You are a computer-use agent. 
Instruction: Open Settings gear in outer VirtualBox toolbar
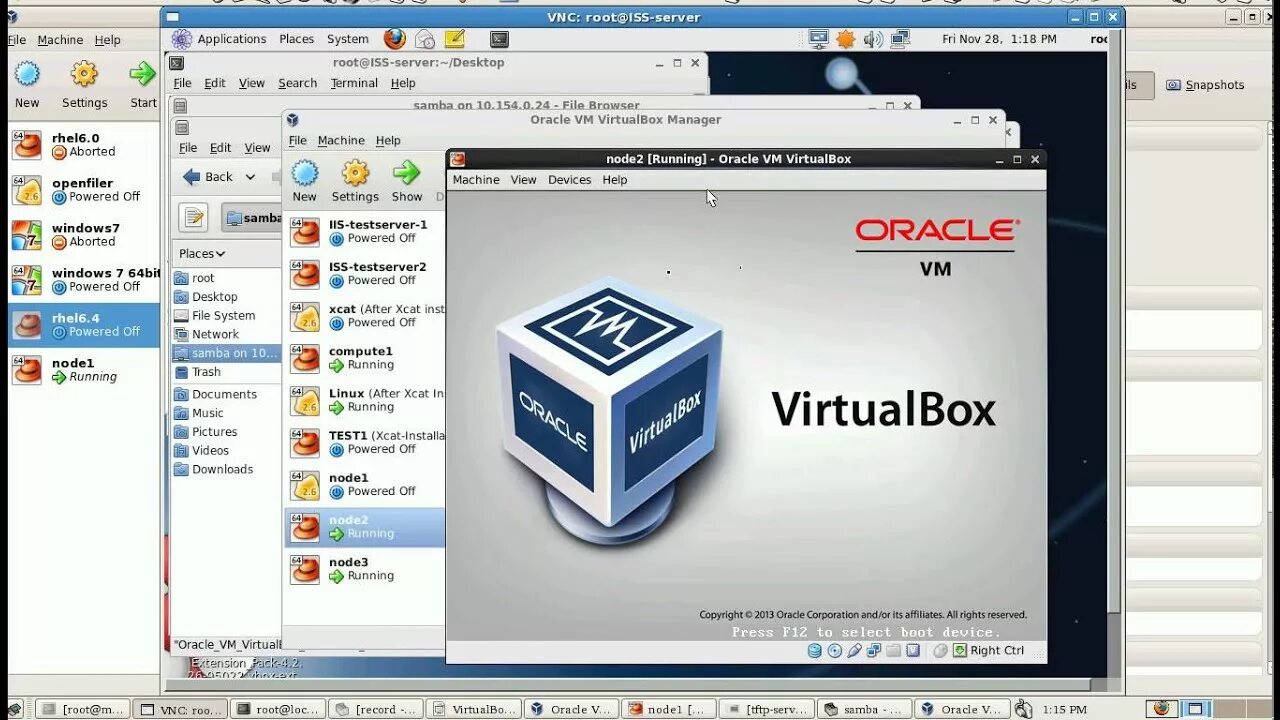[x=84, y=74]
